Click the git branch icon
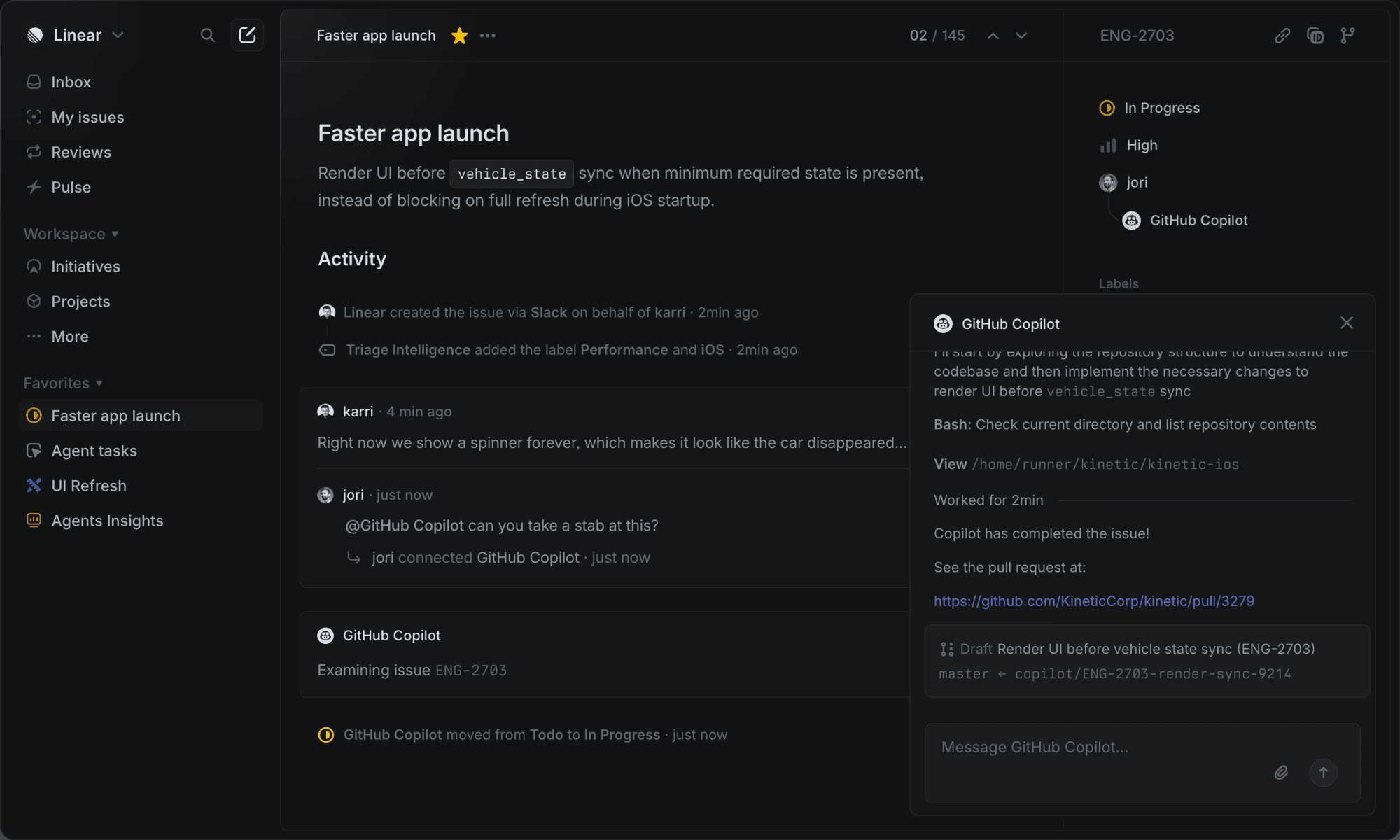 (1347, 36)
